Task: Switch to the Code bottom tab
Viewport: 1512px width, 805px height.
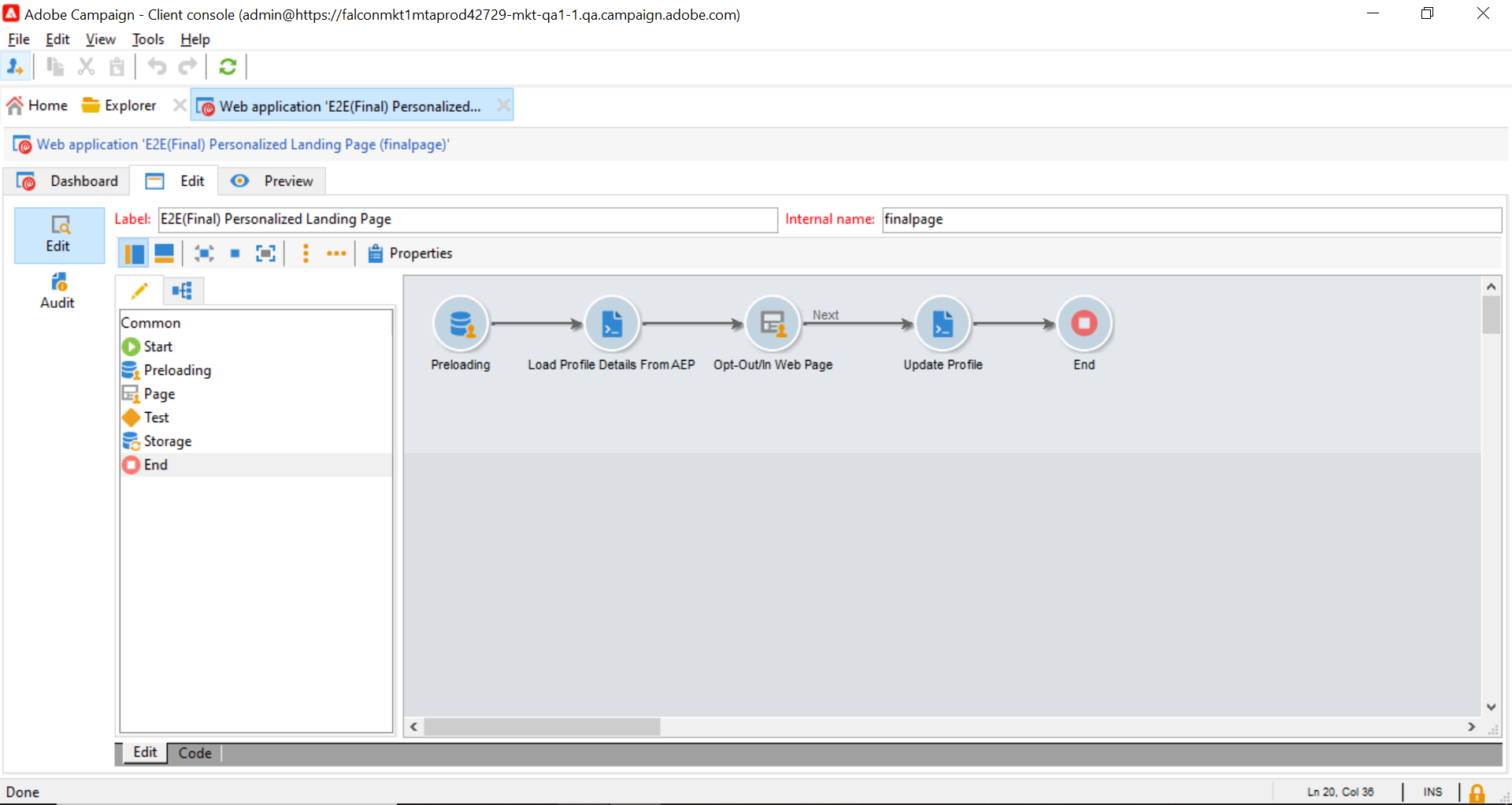Action: tap(195, 753)
